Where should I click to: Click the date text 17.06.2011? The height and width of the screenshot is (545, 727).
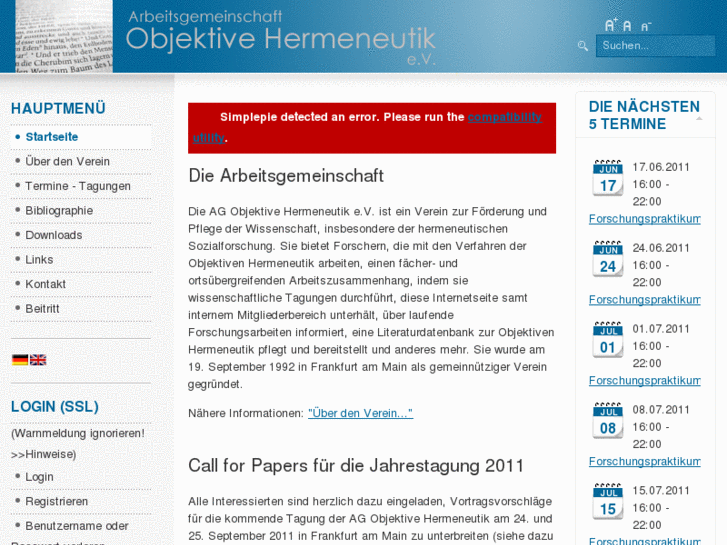coord(661,167)
